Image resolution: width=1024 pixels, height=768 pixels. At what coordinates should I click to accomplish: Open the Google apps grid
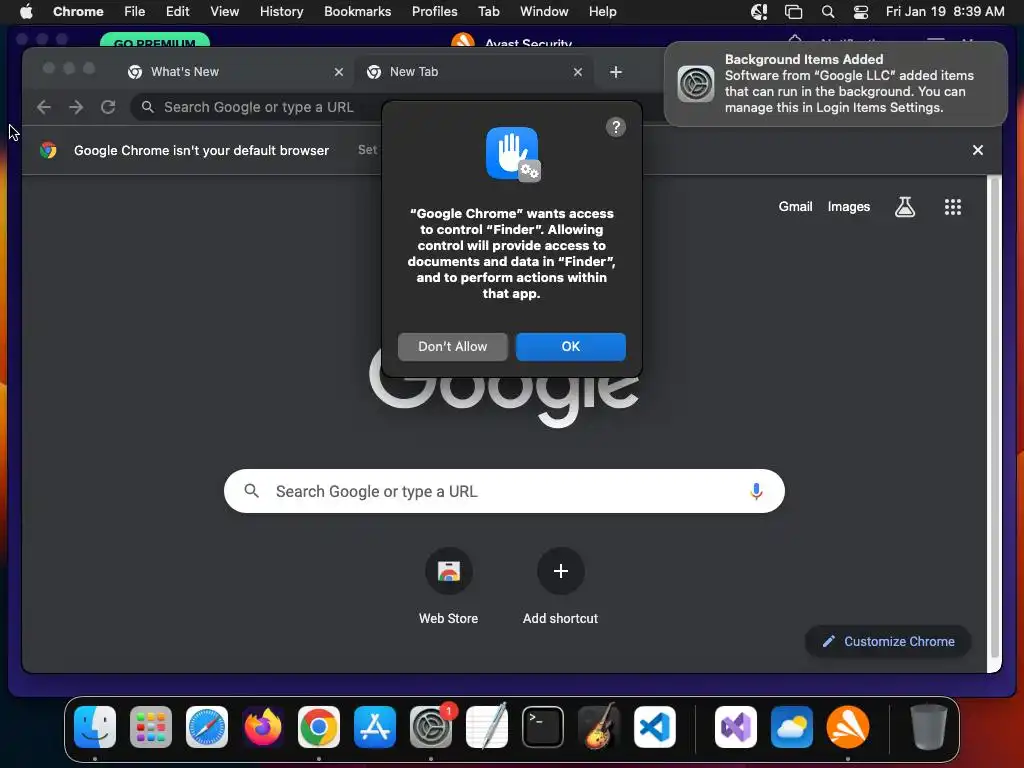click(952, 207)
